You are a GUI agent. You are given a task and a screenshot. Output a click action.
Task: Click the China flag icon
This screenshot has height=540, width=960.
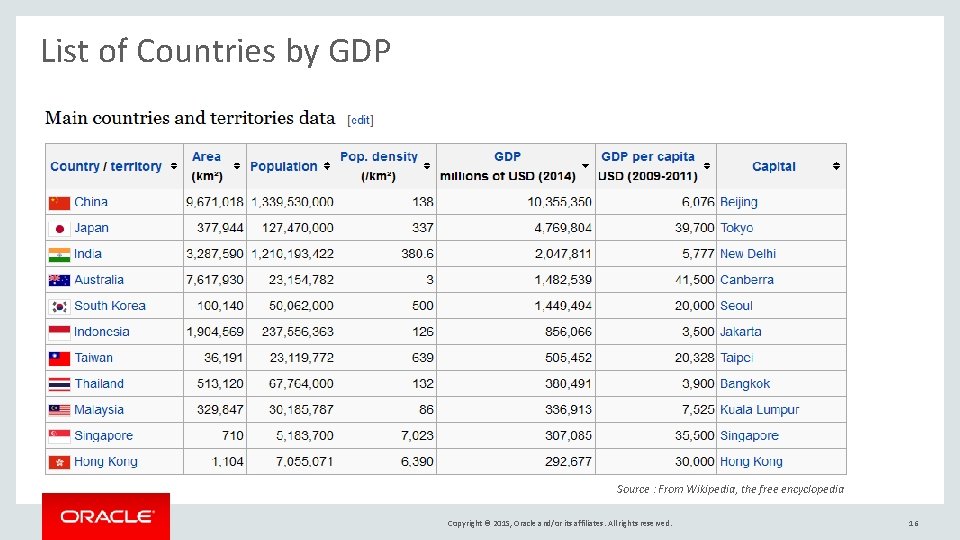pyautogui.click(x=59, y=202)
